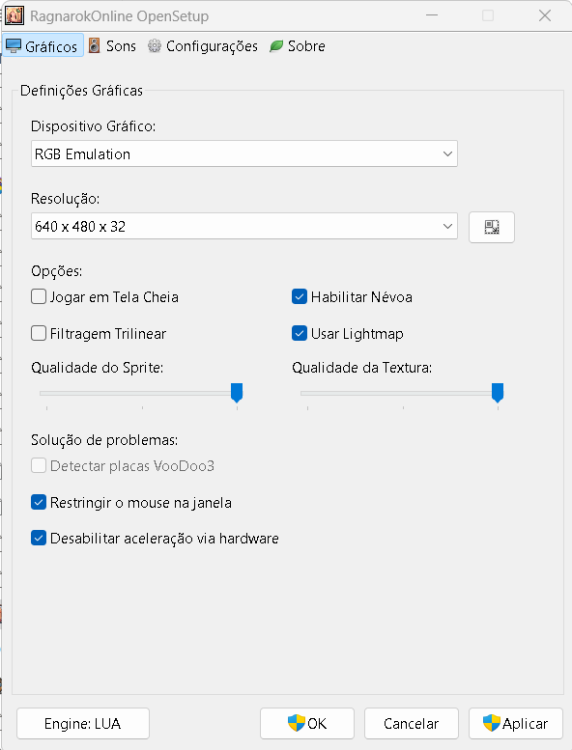Click the Solução de problemas label
The image size is (572, 750).
point(104,440)
